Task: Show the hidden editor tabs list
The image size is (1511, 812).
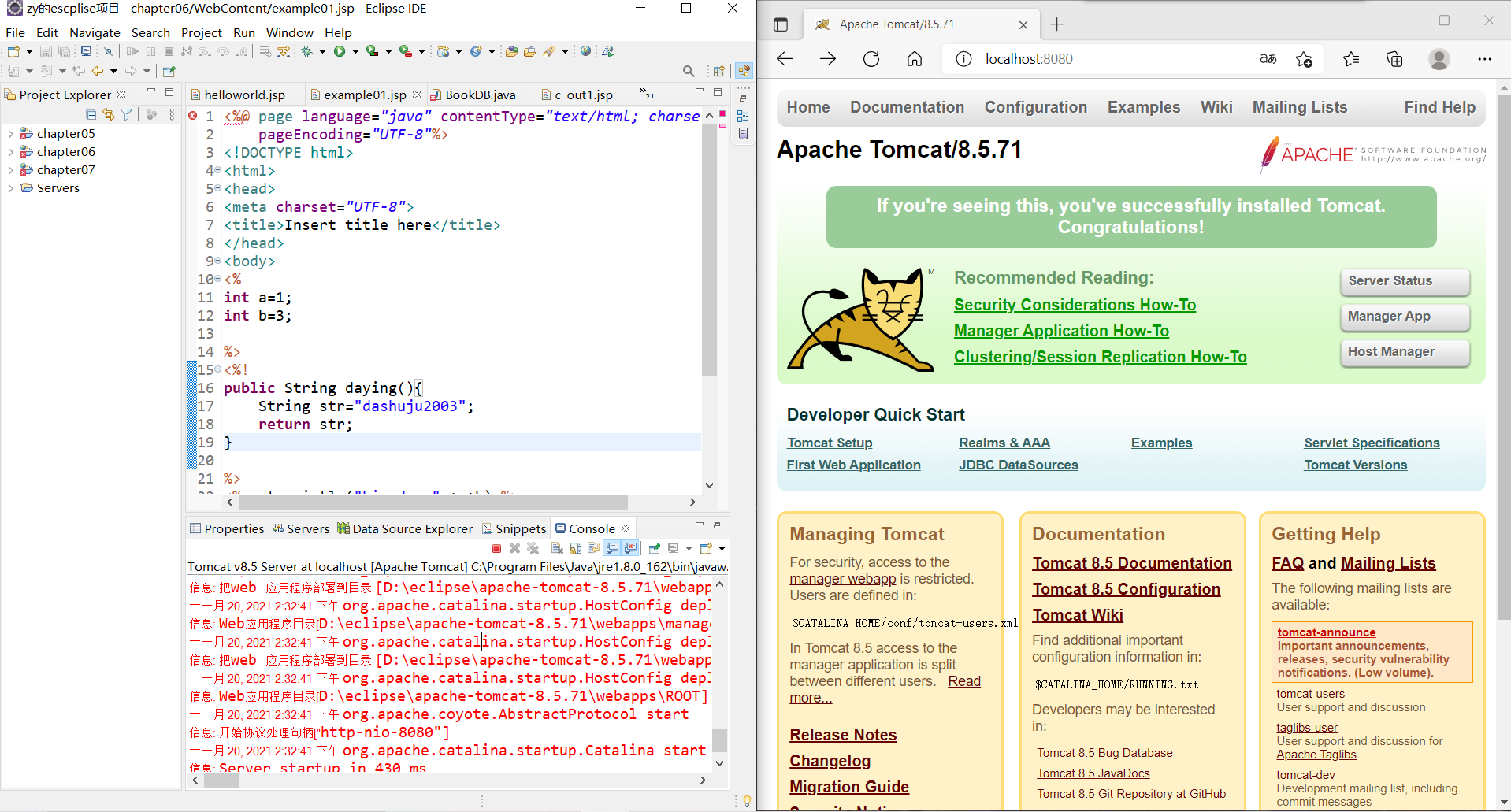Action: pyautogui.click(x=647, y=94)
